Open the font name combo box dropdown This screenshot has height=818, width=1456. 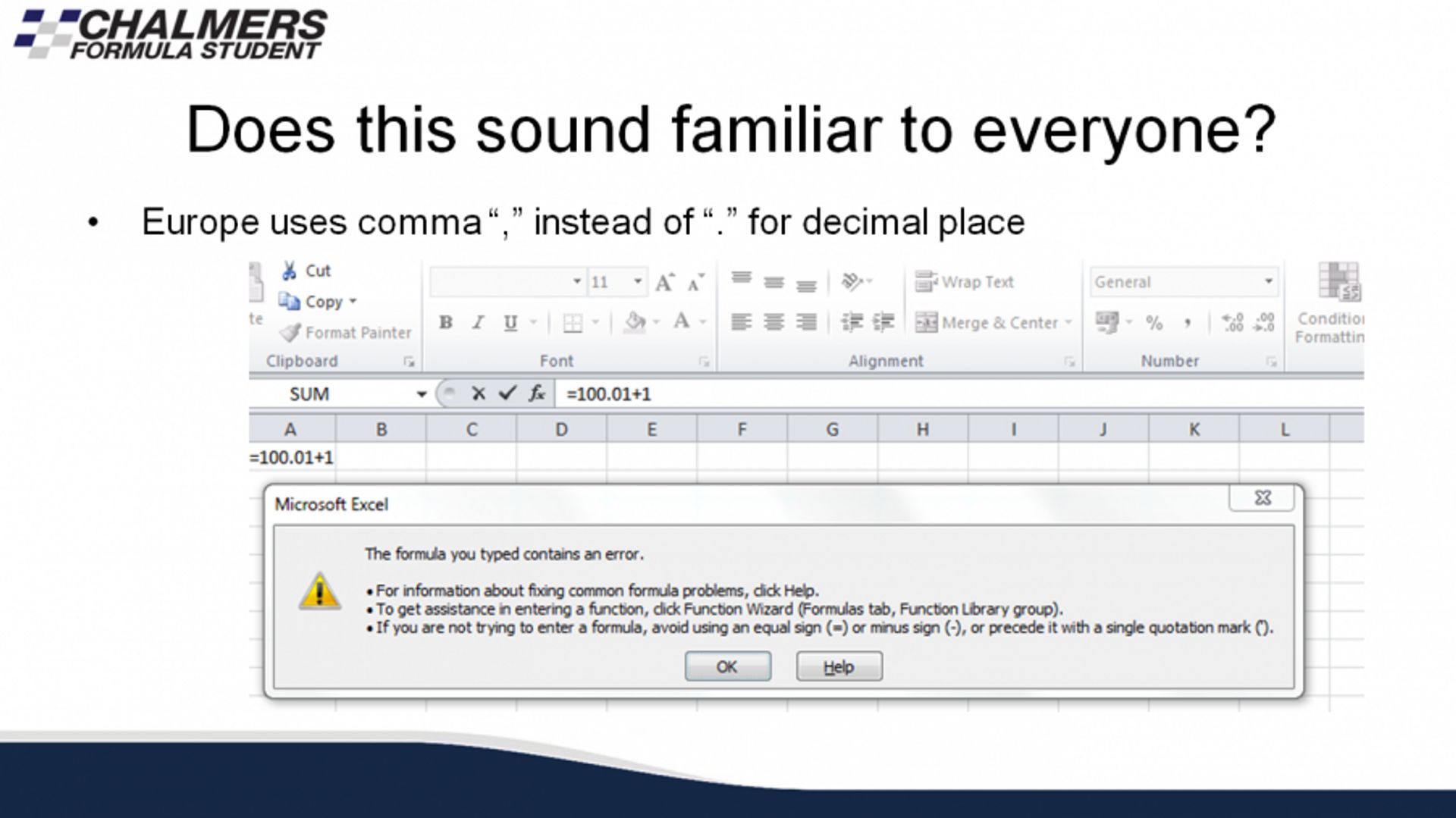point(577,281)
